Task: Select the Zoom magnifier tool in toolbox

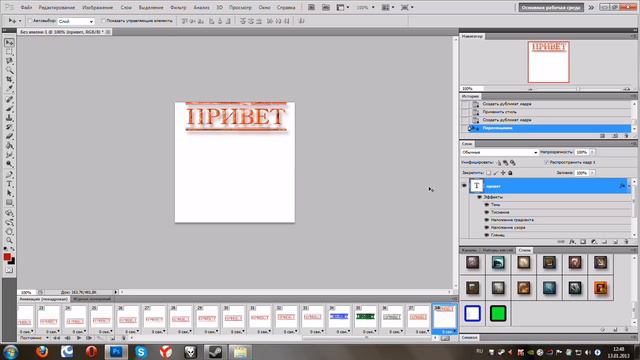Action: coord(9,240)
